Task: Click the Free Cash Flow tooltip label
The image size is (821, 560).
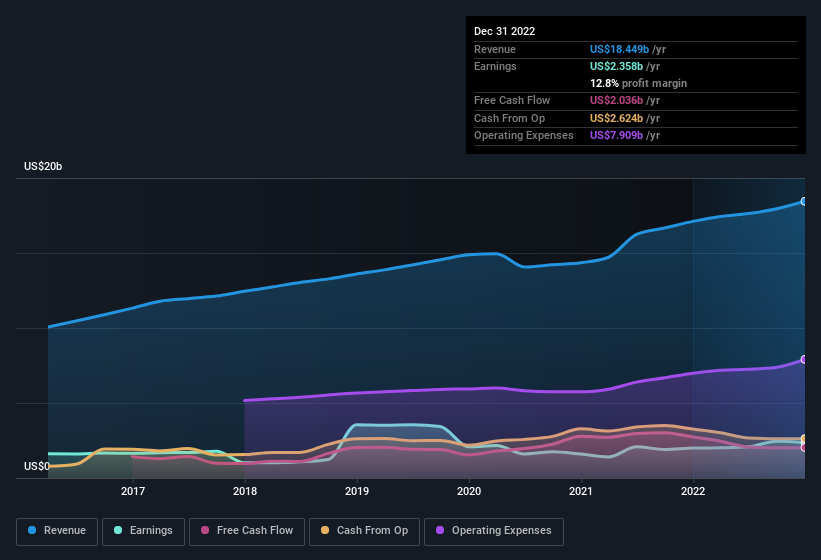Action: coord(512,100)
